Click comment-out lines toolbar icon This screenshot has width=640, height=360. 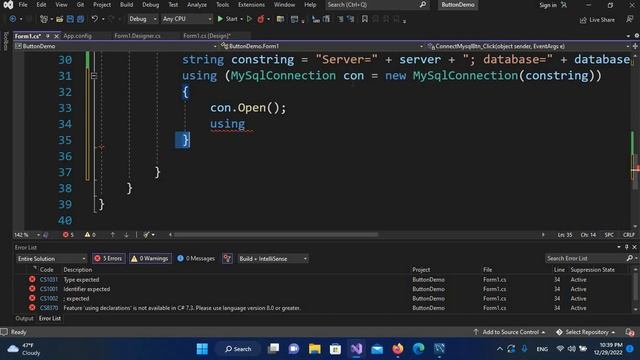340,19
